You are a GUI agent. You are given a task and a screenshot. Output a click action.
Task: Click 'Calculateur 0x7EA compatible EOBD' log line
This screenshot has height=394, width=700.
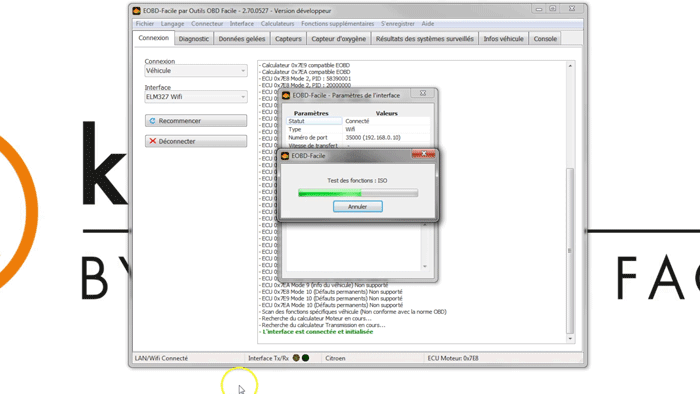click(305, 72)
